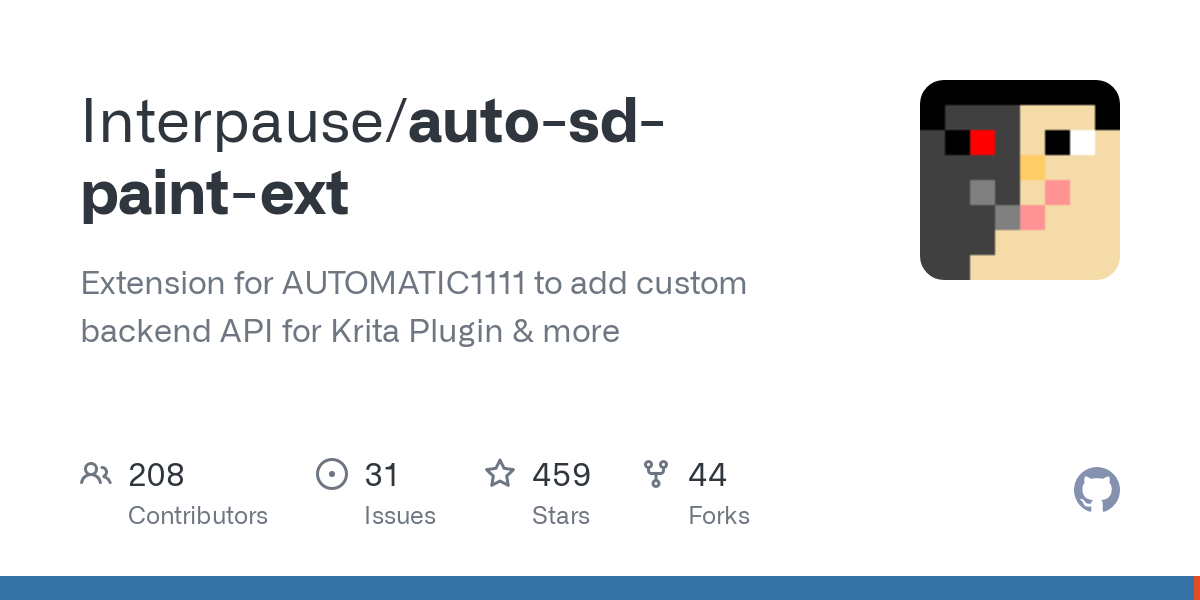Open the Issues label
Screen dimensions: 1200x600
tap(400, 516)
